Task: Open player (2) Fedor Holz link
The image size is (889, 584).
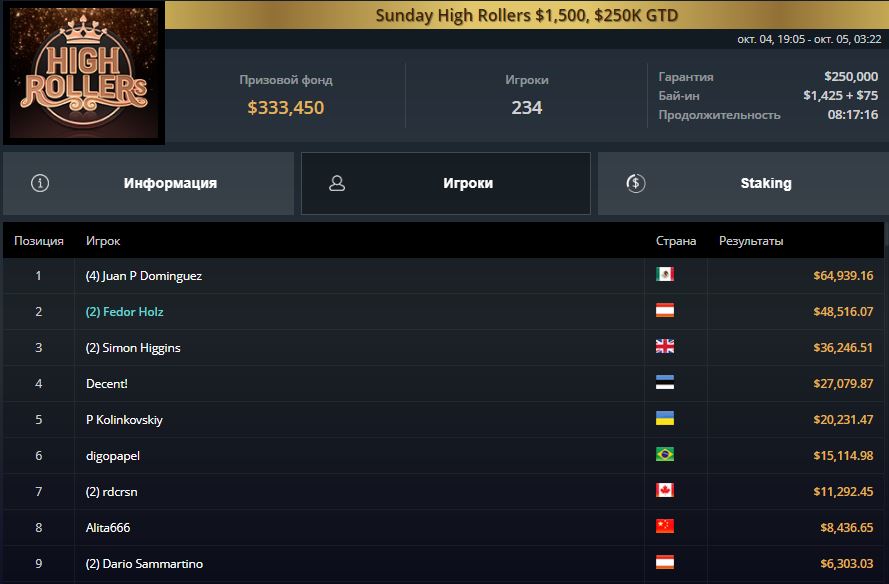Action: [x=125, y=312]
